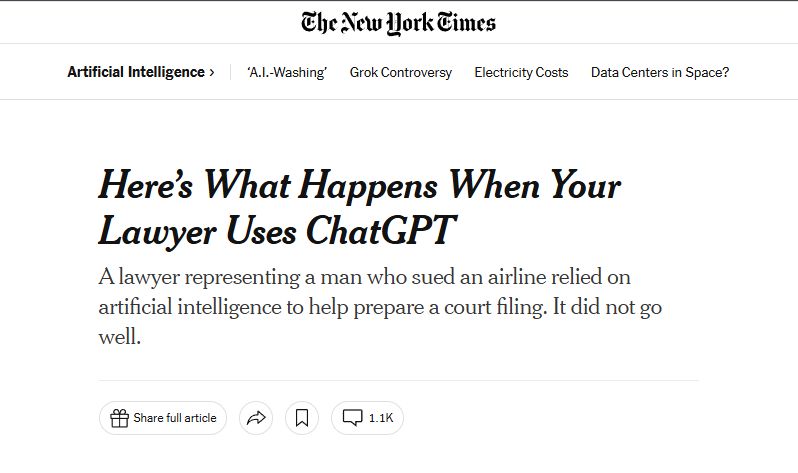Image resolution: width=798 pixels, height=473 pixels.
Task: Select the 'A.I.-Washing' topic
Action: (287, 72)
